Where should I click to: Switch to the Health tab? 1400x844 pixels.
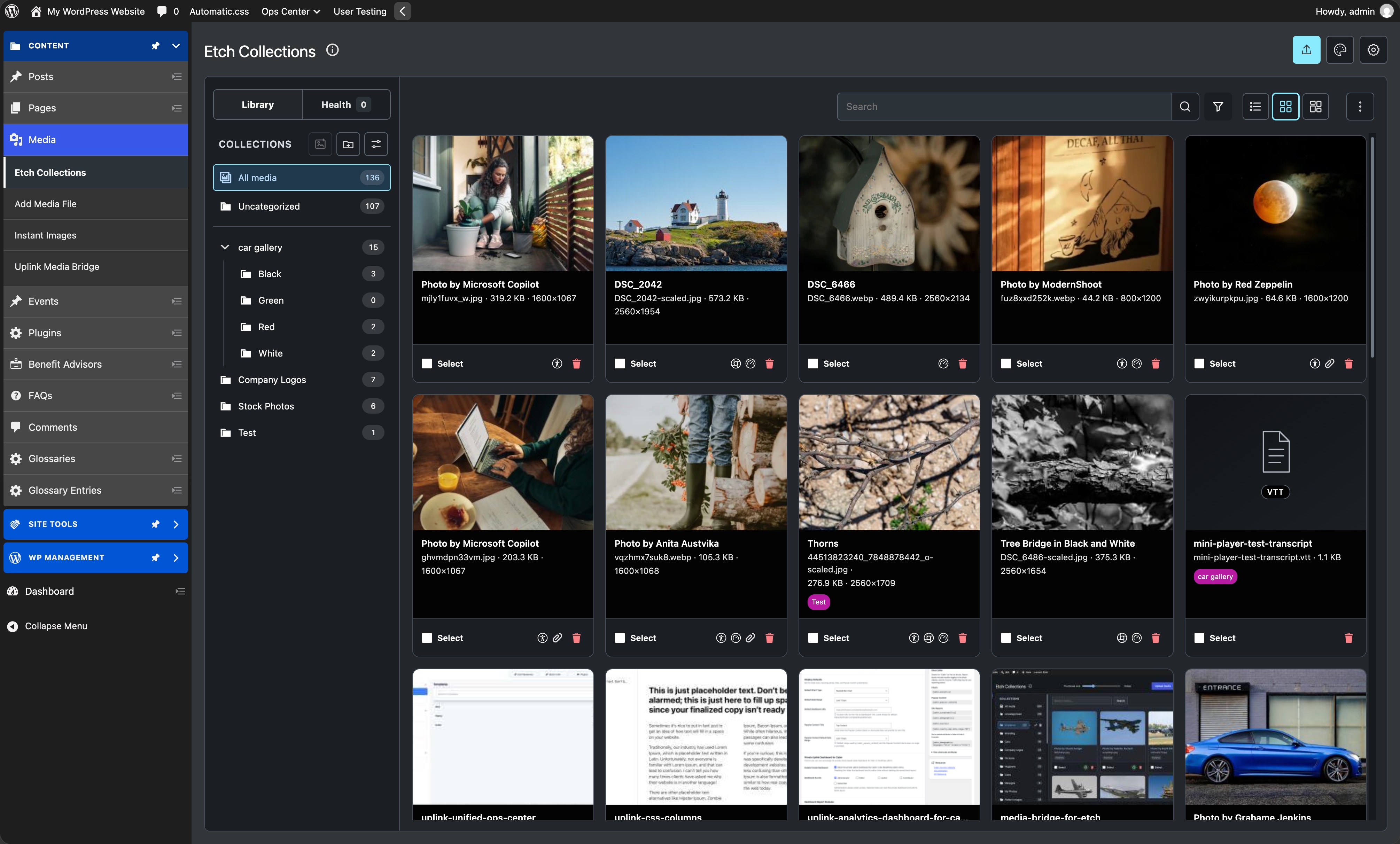pyautogui.click(x=346, y=104)
